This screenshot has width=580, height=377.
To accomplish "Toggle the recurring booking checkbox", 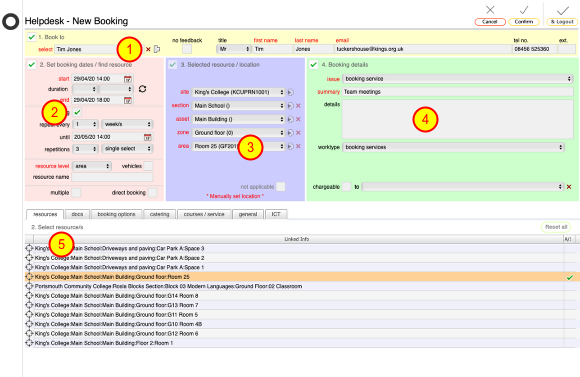I will (x=77, y=112).
